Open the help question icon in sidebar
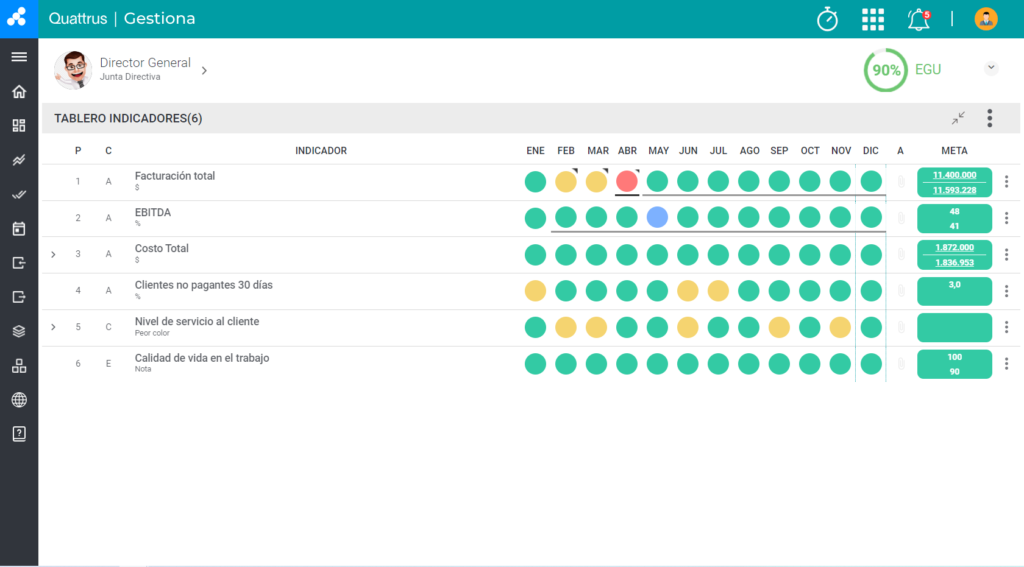The height and width of the screenshot is (567, 1024). 19,434
